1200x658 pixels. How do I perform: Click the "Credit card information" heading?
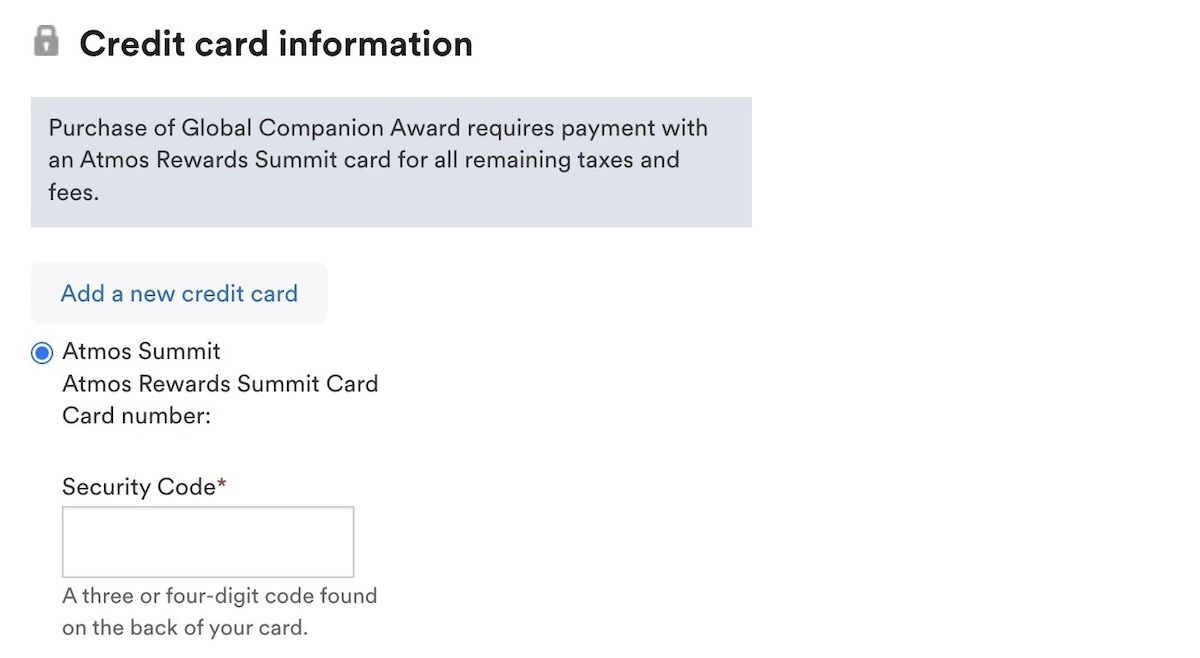(275, 44)
